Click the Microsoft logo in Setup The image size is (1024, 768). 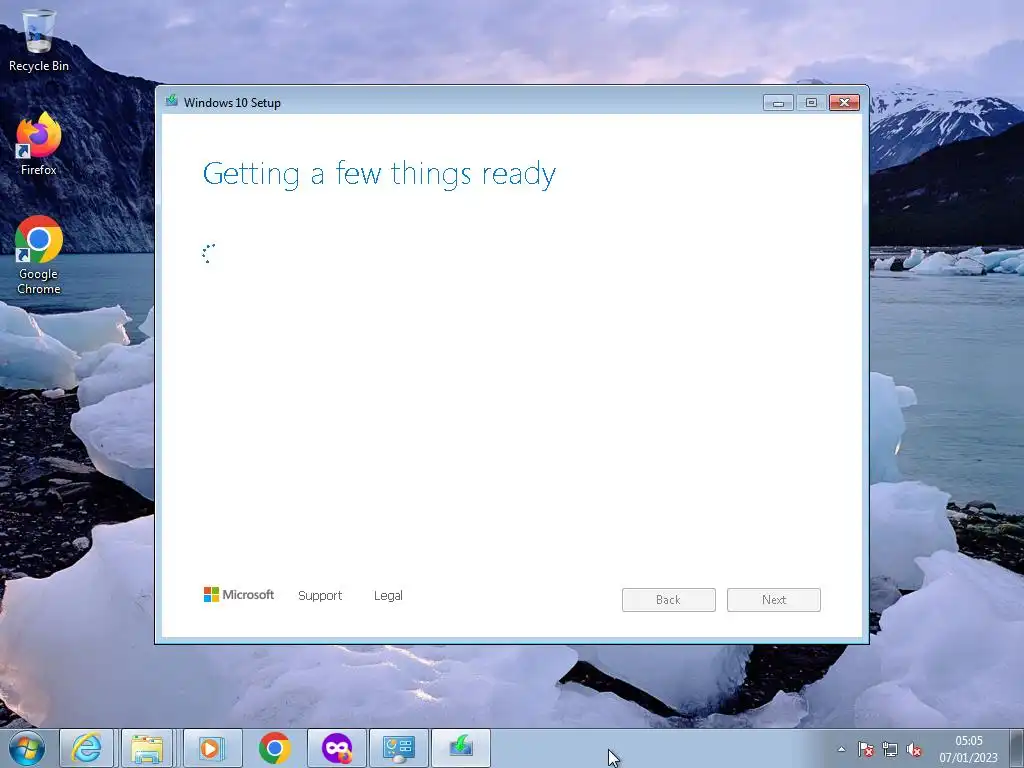pyautogui.click(x=238, y=594)
